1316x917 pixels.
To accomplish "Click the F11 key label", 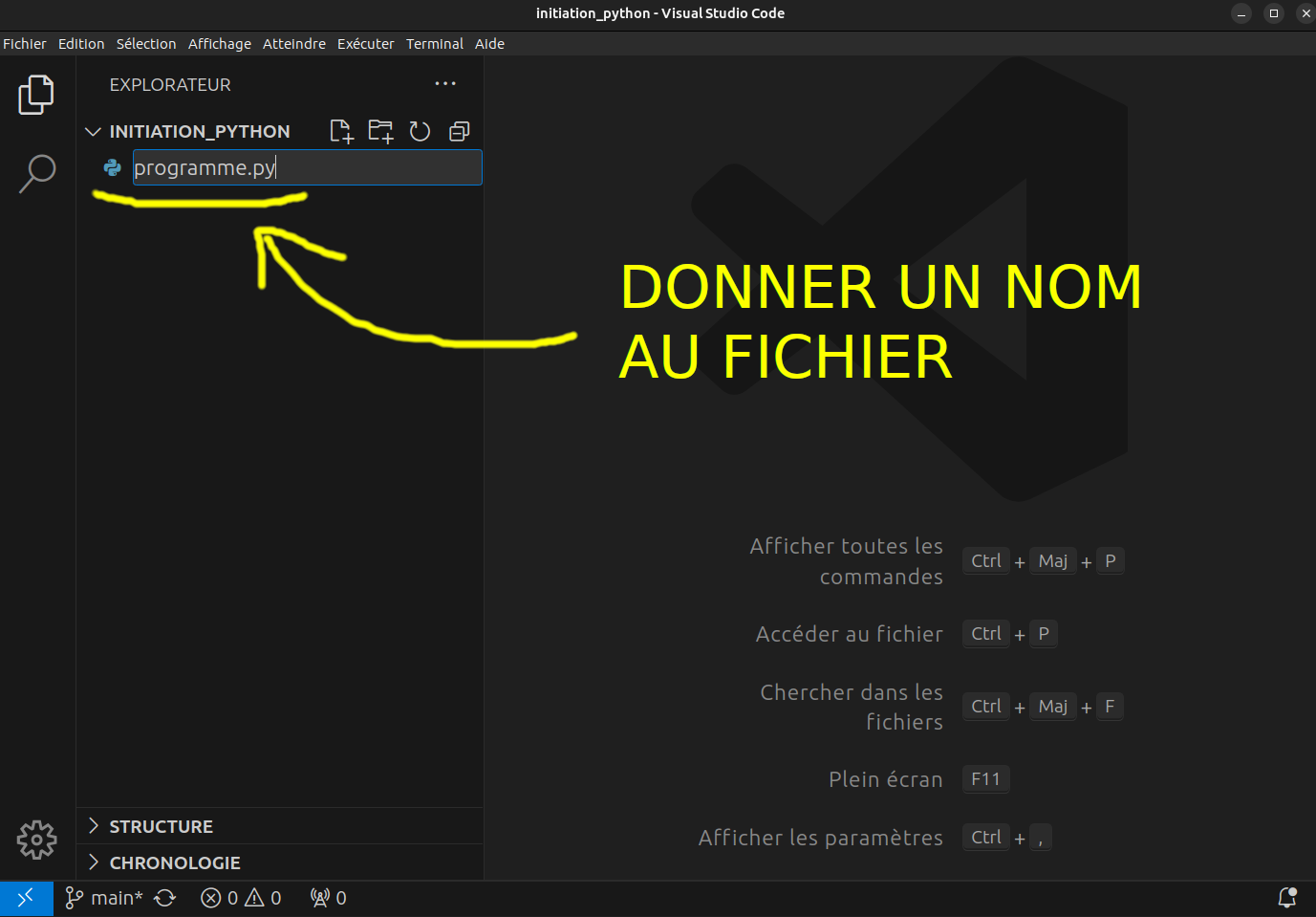I will point(986,779).
